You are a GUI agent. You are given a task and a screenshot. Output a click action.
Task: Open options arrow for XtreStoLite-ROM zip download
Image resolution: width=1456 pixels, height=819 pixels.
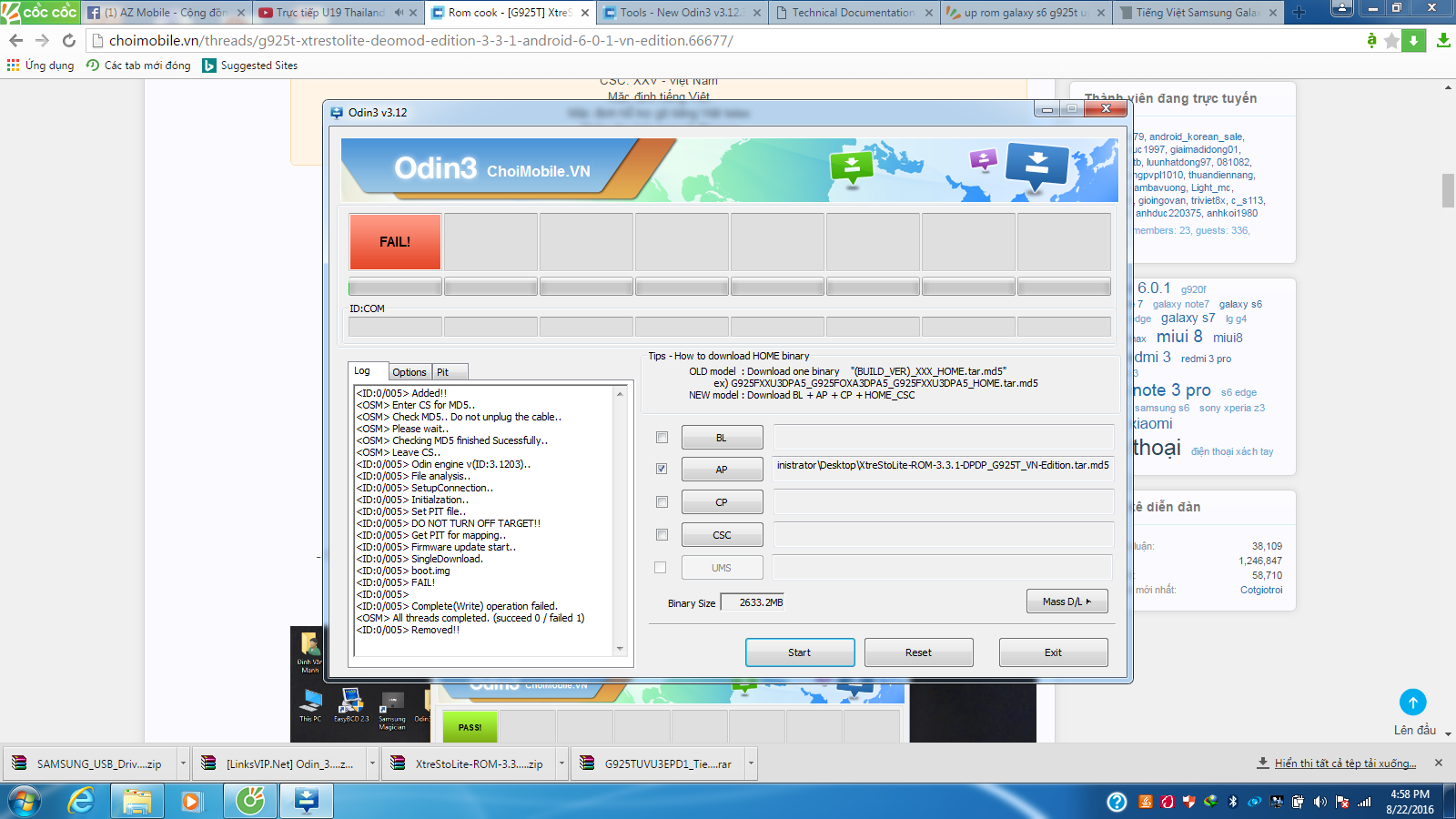tap(561, 764)
